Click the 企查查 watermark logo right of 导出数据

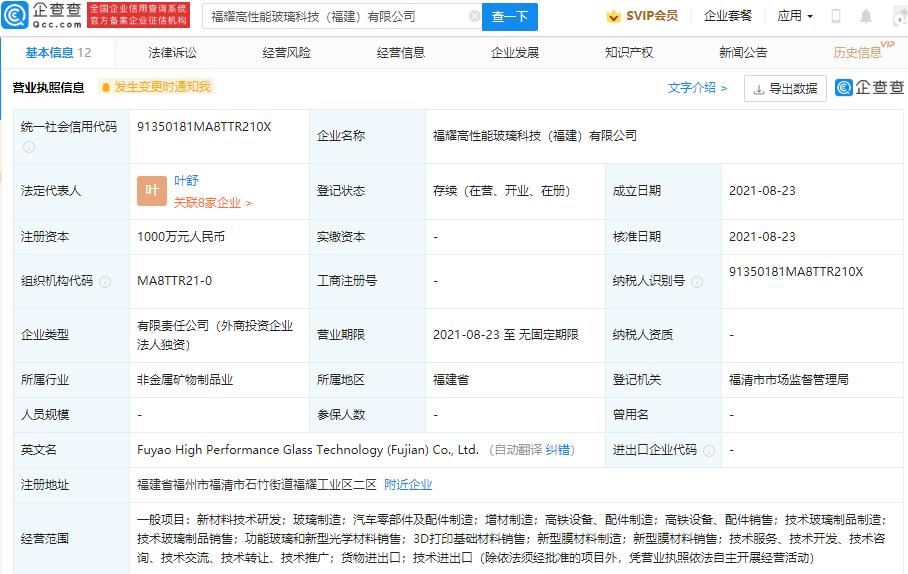tap(870, 87)
